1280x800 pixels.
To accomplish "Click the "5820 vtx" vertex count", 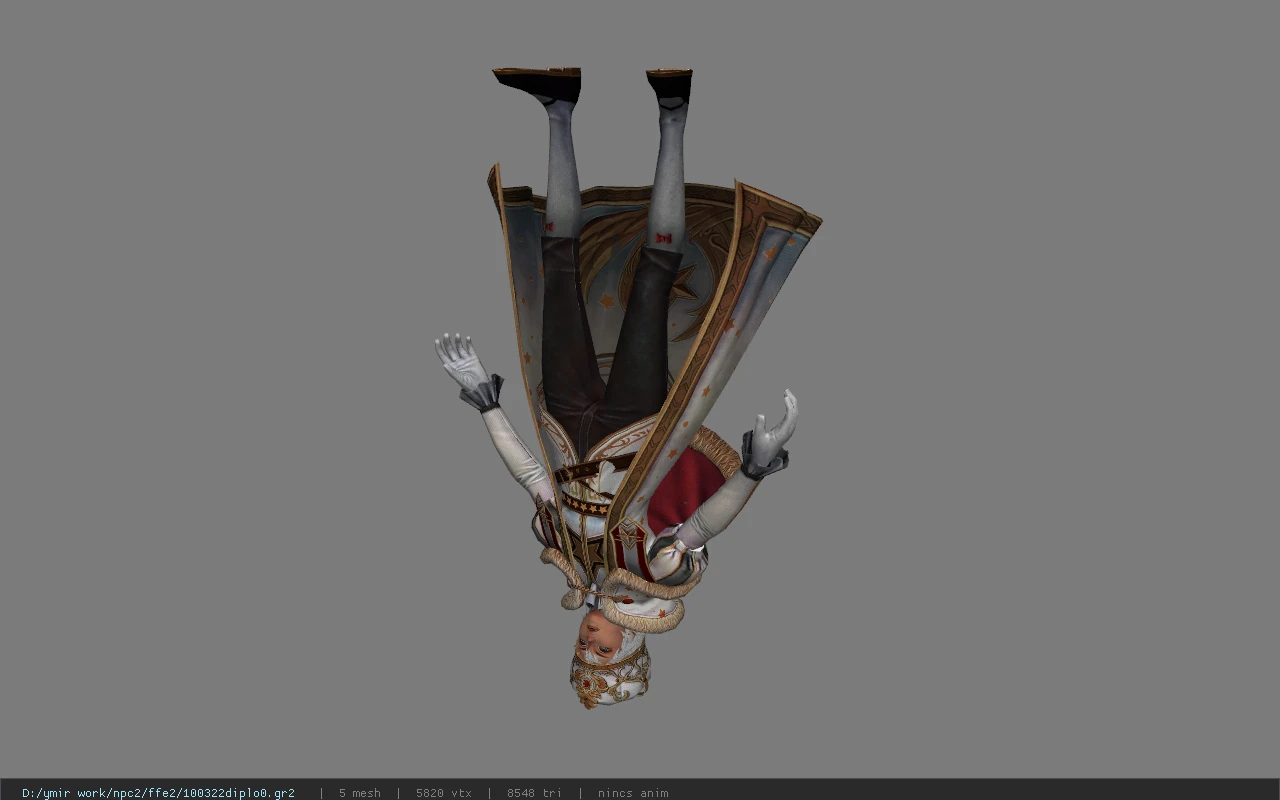I will pyautogui.click(x=443, y=793).
